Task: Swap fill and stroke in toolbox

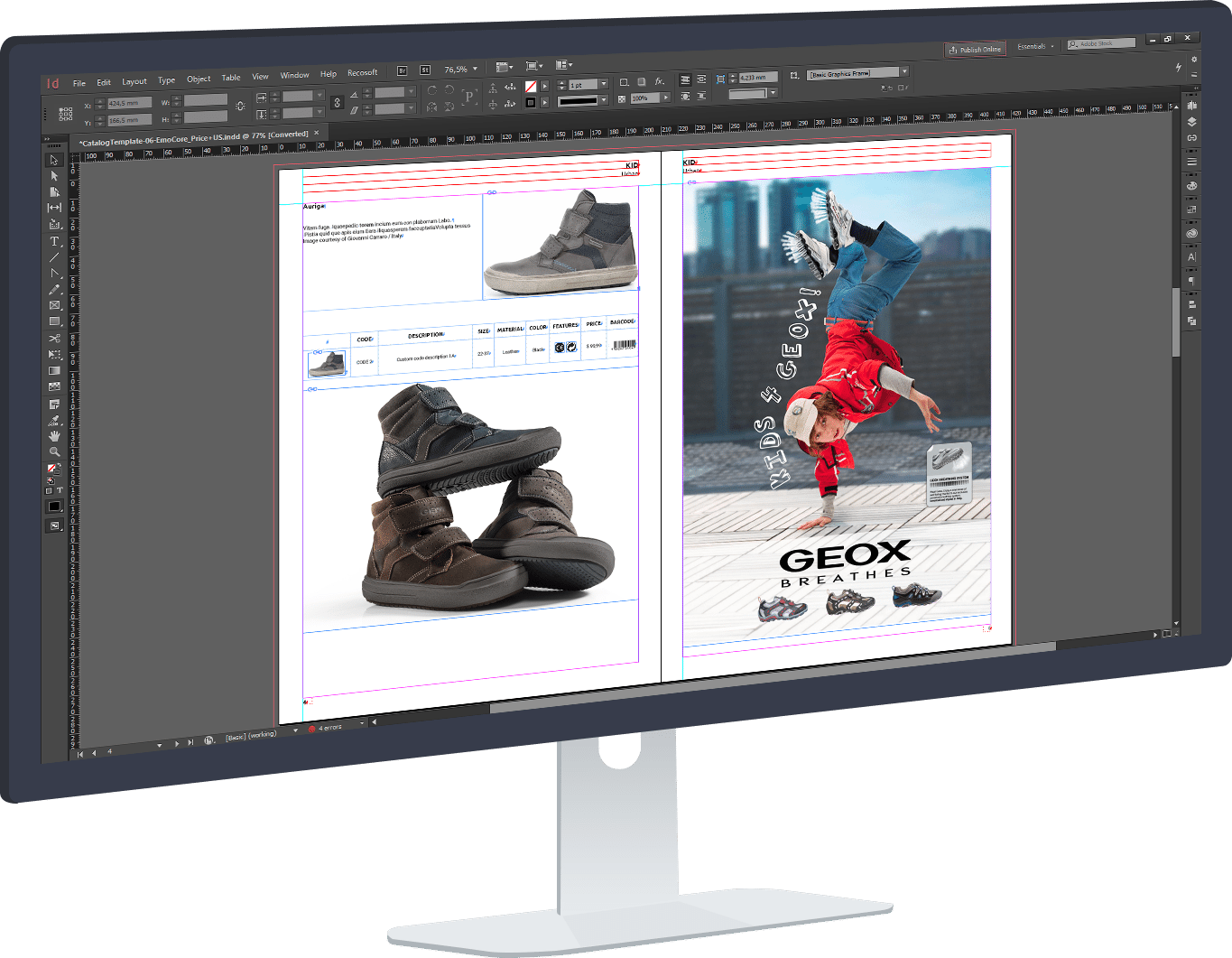Action: click(60, 465)
